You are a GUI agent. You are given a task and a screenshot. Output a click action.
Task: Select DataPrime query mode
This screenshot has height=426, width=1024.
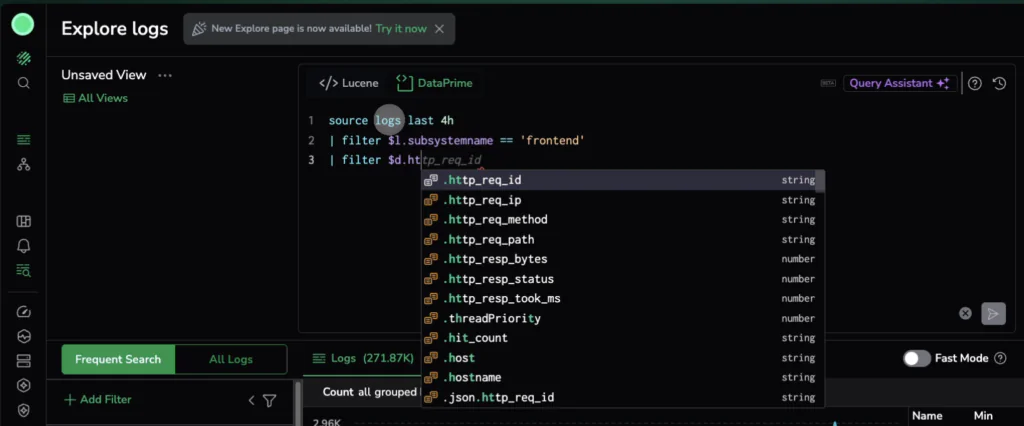pos(434,83)
